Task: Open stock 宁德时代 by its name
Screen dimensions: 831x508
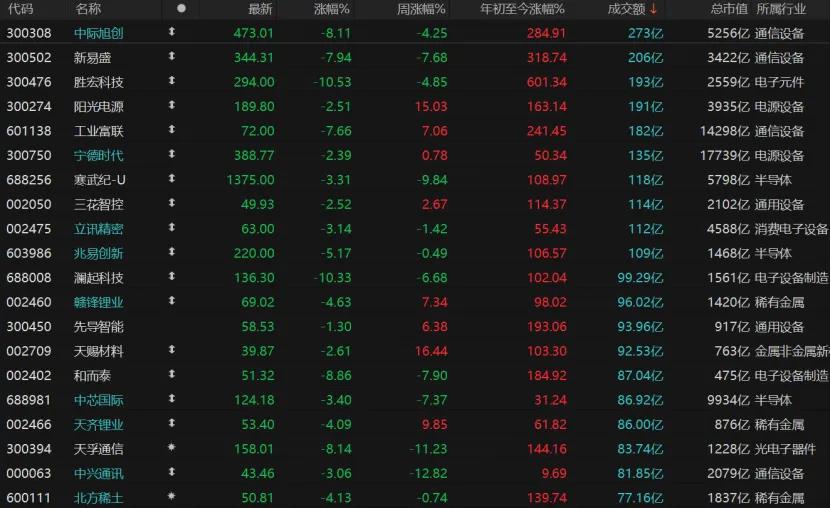Action: click(x=99, y=156)
